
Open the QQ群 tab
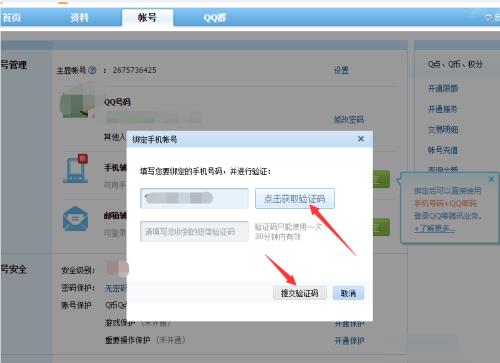(215, 18)
